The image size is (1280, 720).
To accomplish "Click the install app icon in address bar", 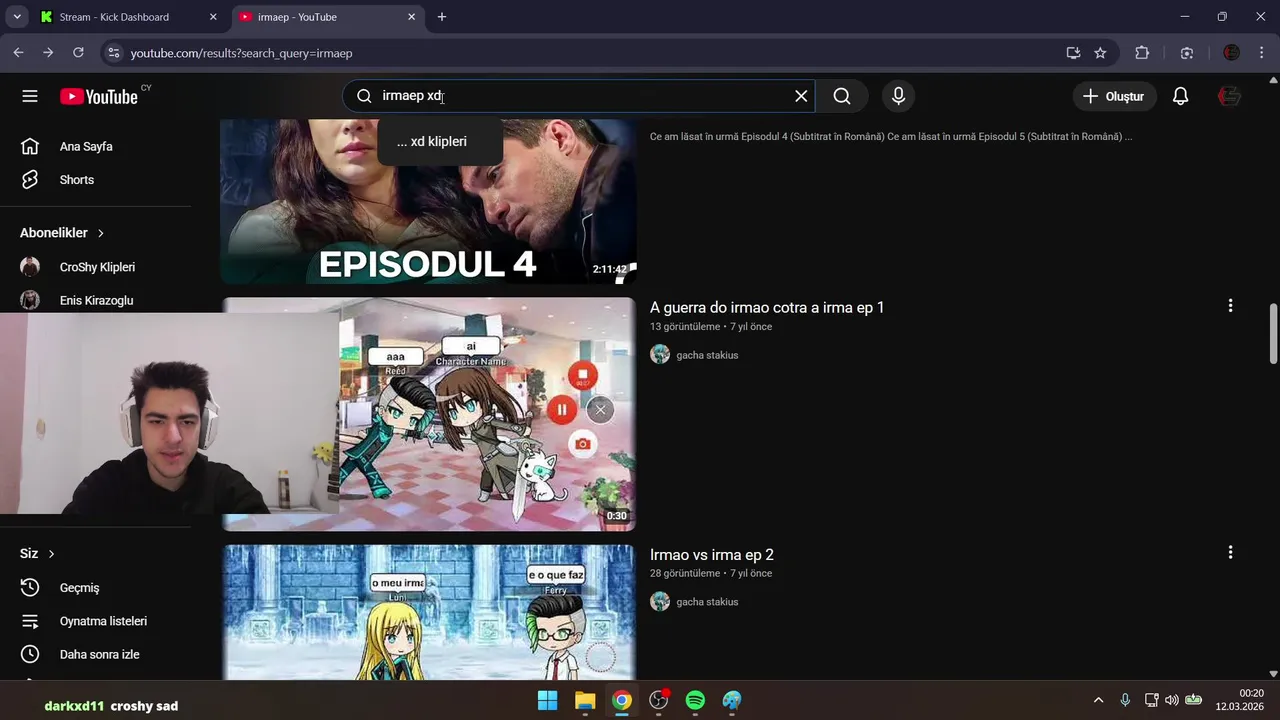I will click(1073, 53).
